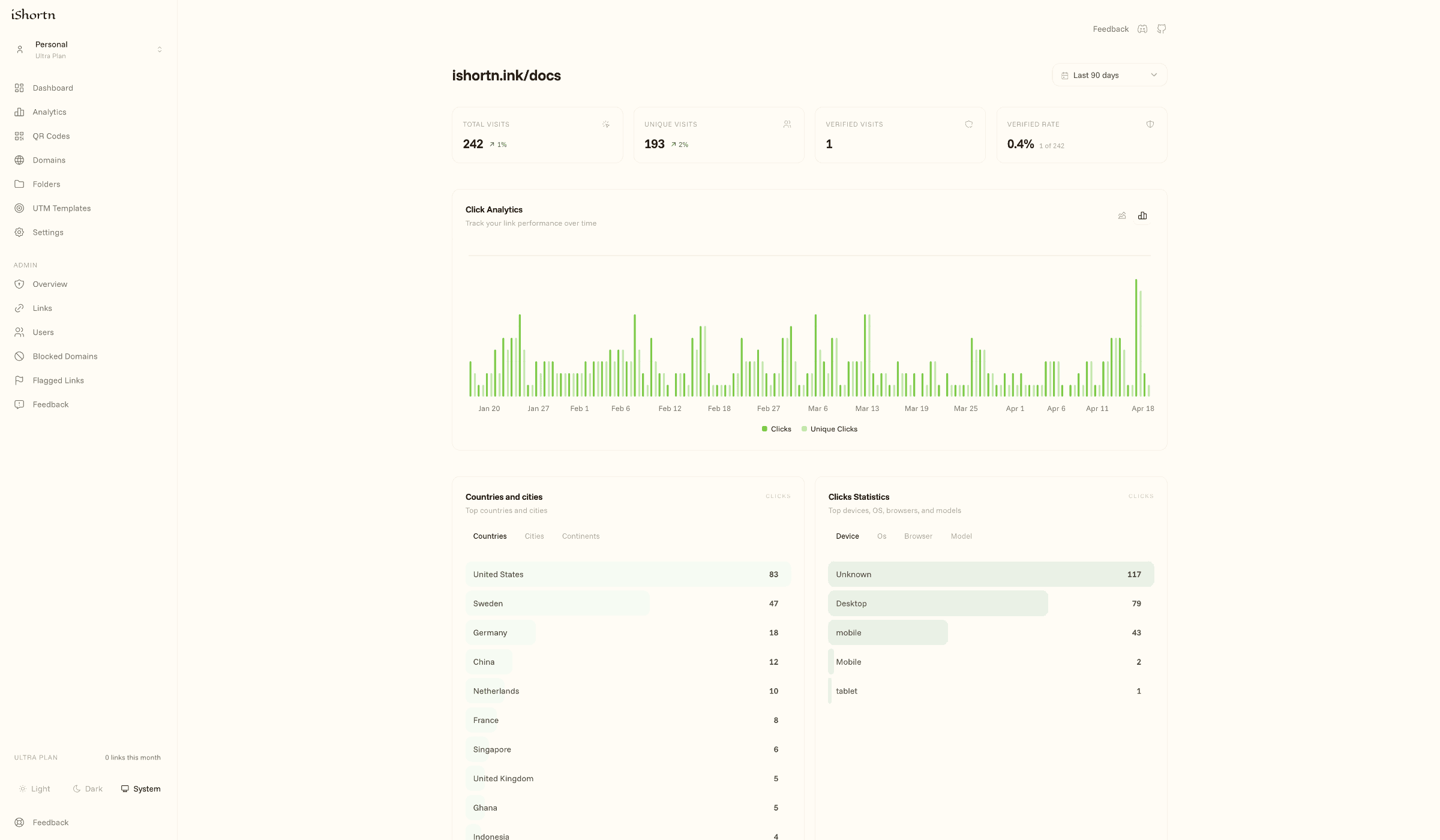The image size is (1440, 840).
Task: Select the QR Codes sidebar icon
Action: pos(20,136)
